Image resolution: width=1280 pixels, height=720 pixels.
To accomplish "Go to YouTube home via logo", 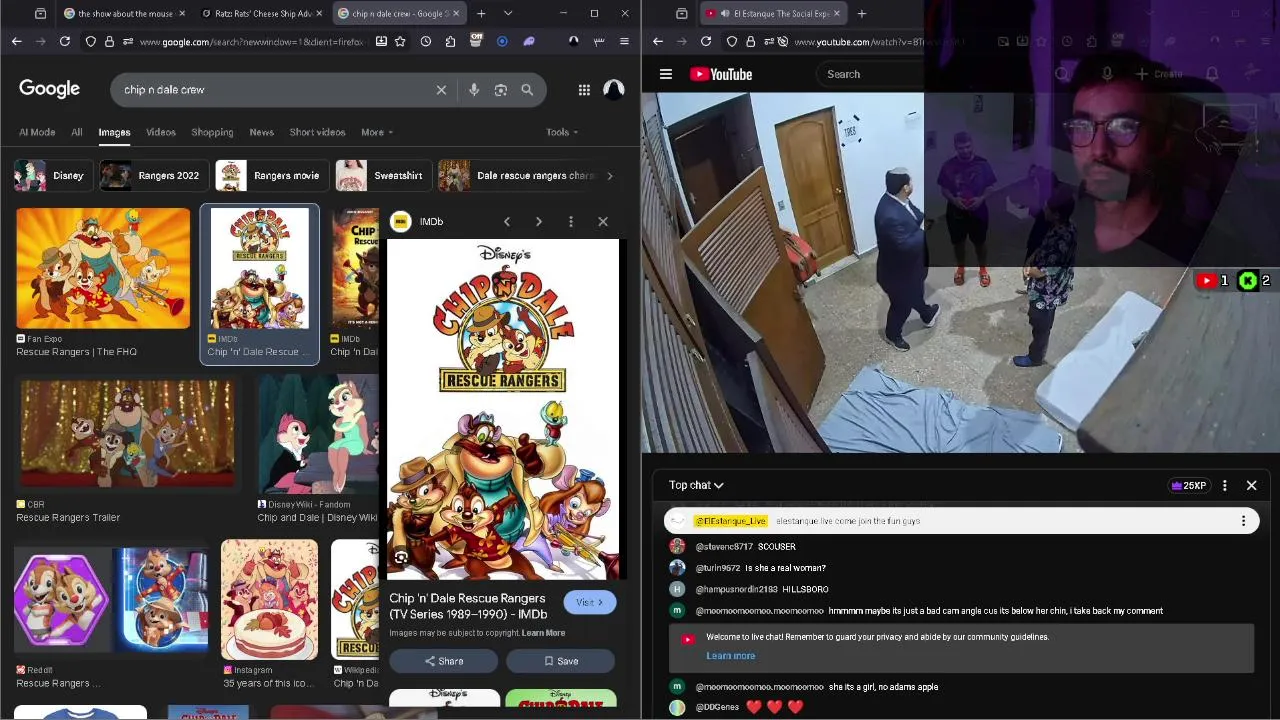I will pyautogui.click(x=721, y=74).
